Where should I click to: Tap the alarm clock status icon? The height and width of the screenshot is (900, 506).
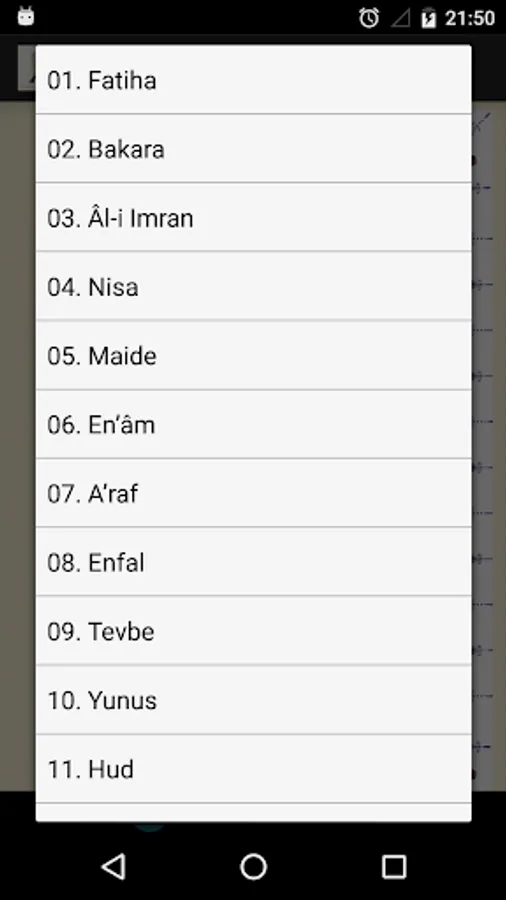pyautogui.click(x=369, y=18)
